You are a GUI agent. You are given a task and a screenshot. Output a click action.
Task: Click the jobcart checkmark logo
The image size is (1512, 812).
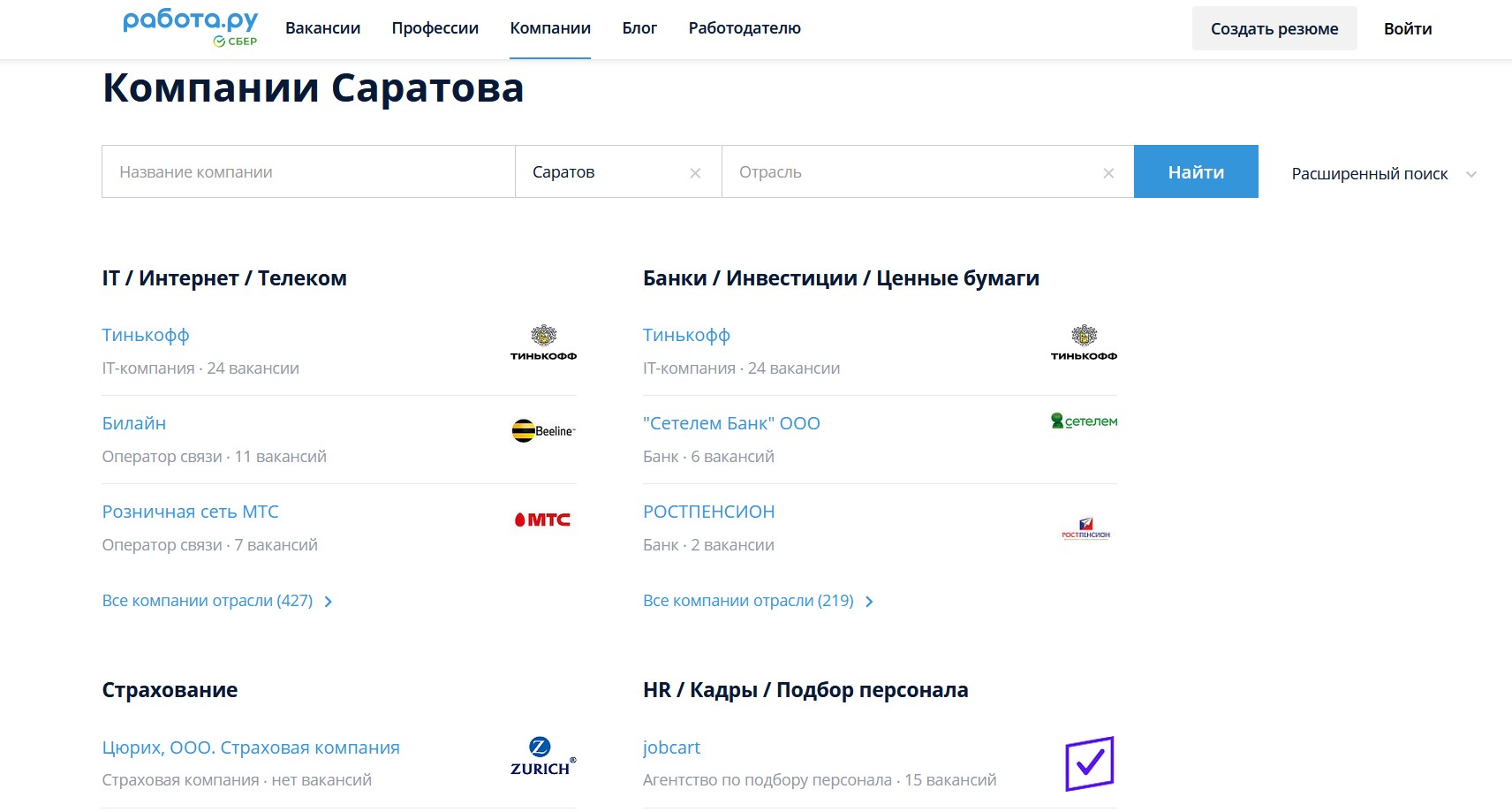1090,763
